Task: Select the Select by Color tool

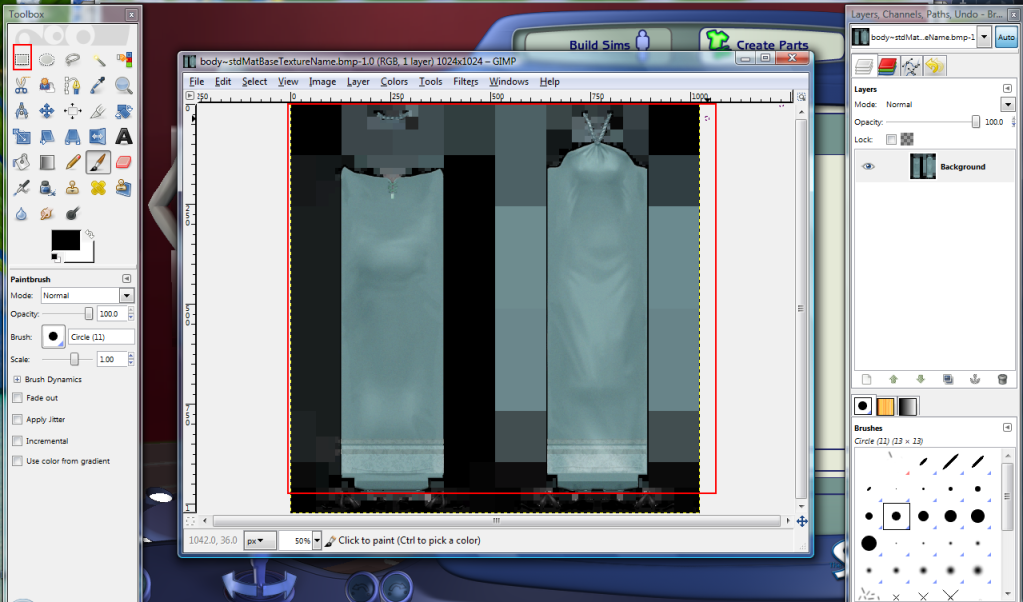Action: [x=123, y=60]
